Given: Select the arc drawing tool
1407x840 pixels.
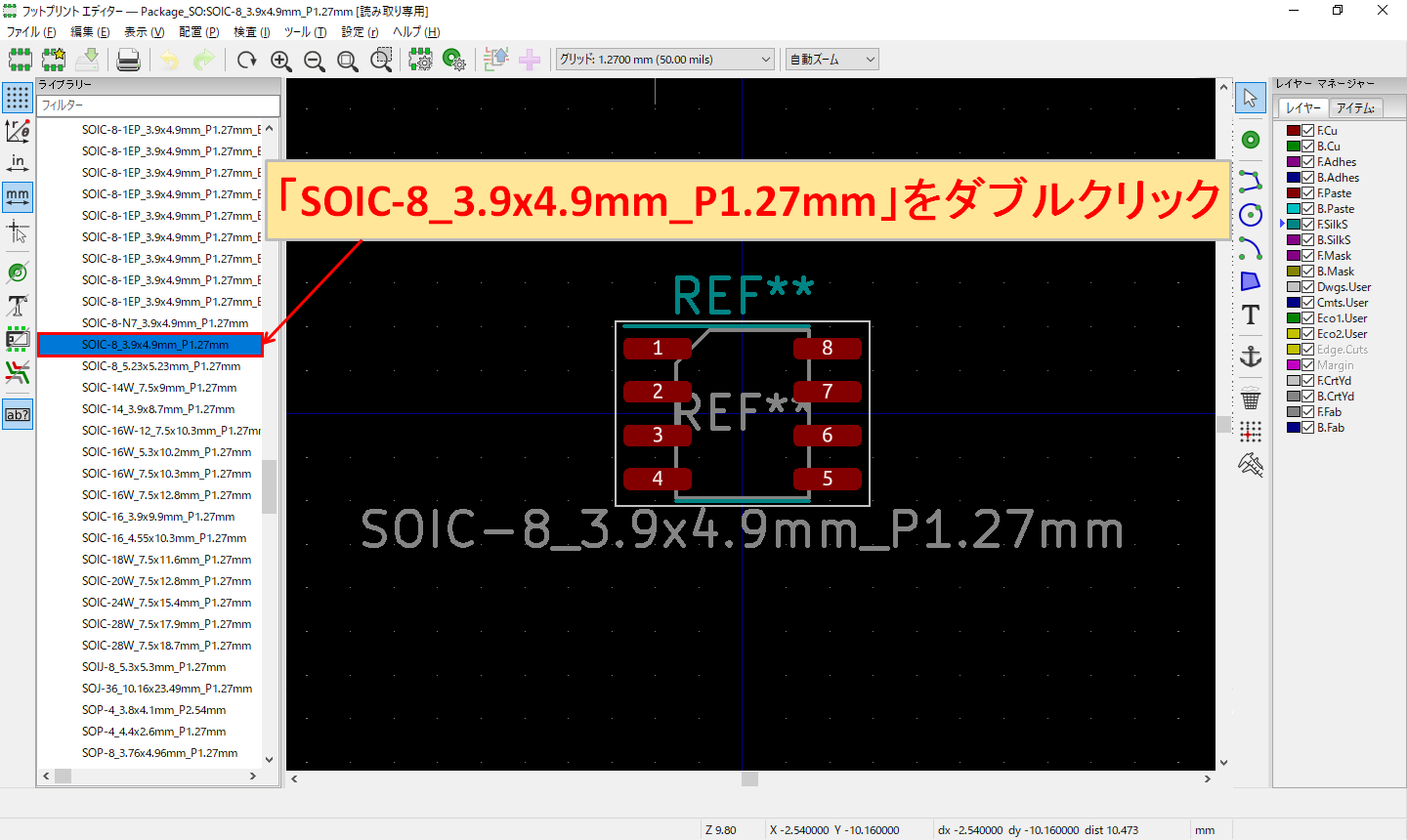Looking at the screenshot, I should [1251, 247].
